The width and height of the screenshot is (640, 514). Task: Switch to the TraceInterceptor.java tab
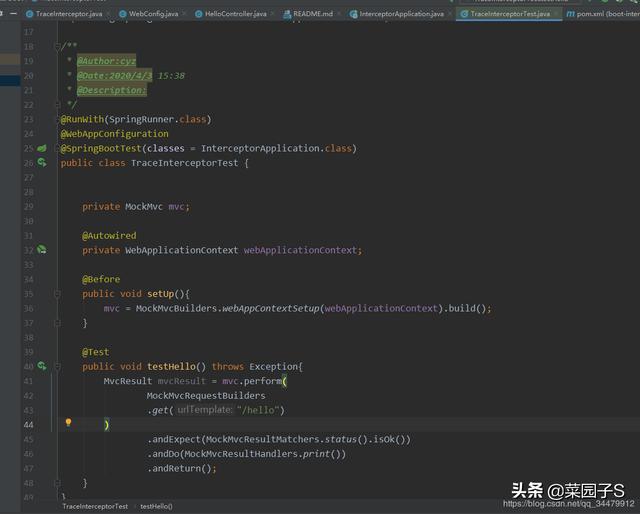pyautogui.click(x=68, y=14)
